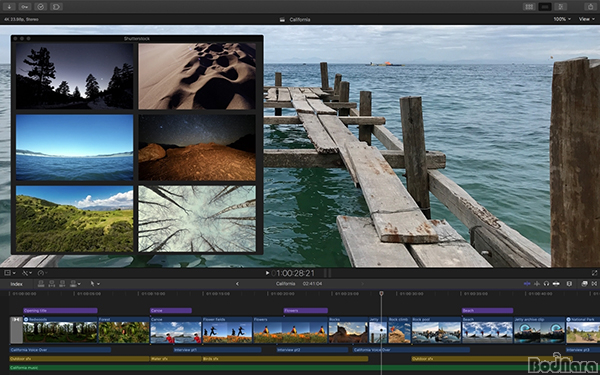Open the Keyword Editor key icon
This screenshot has width=600, height=375.
point(25,7)
